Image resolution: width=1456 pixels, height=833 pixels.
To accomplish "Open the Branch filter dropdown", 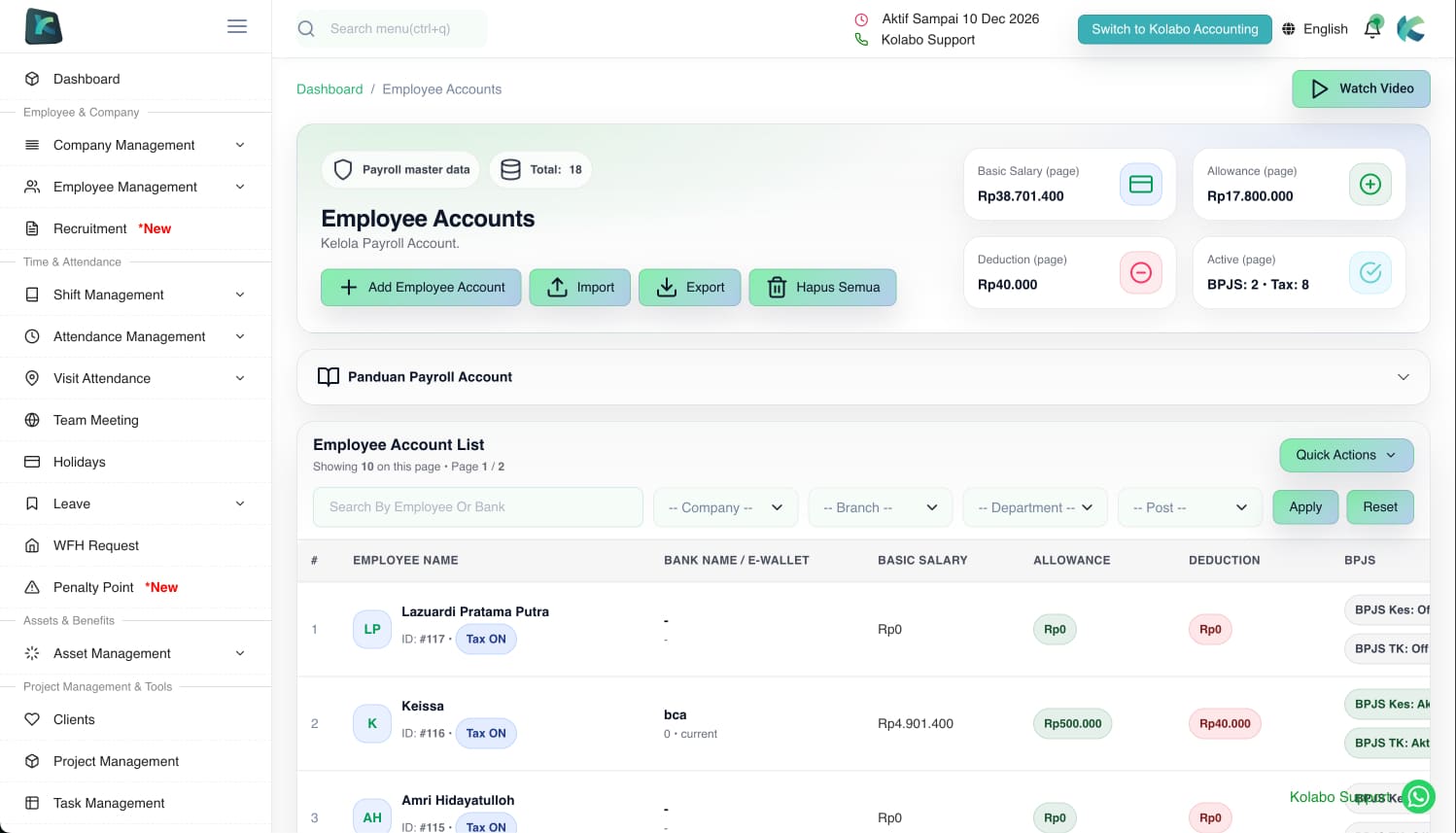I will pos(880,507).
